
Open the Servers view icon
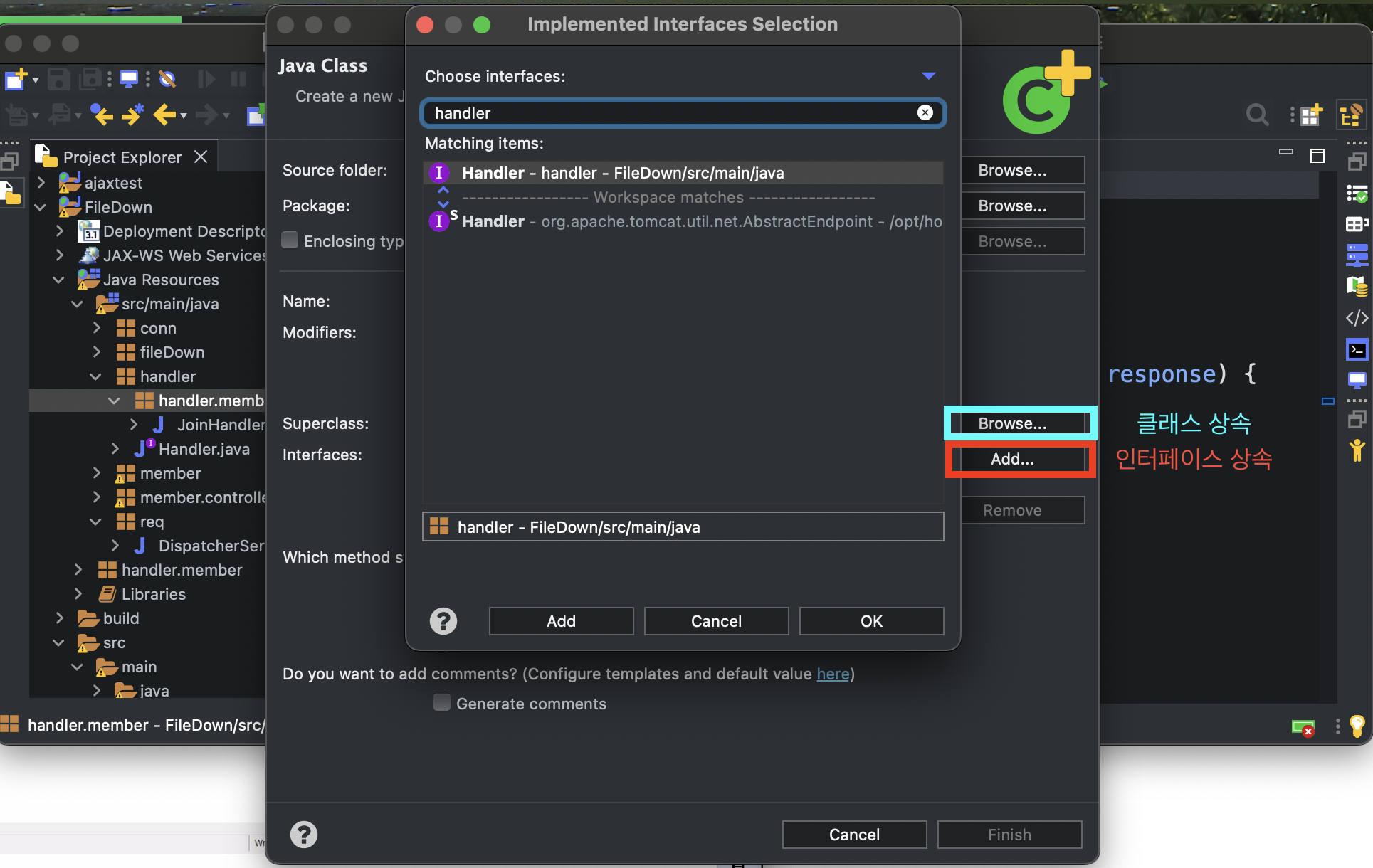coord(1357,254)
